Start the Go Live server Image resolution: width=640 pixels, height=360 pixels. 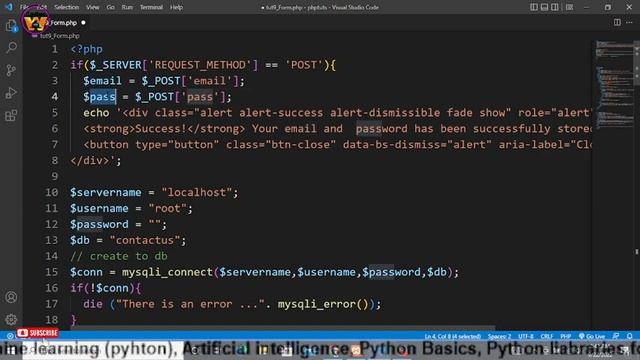point(592,336)
